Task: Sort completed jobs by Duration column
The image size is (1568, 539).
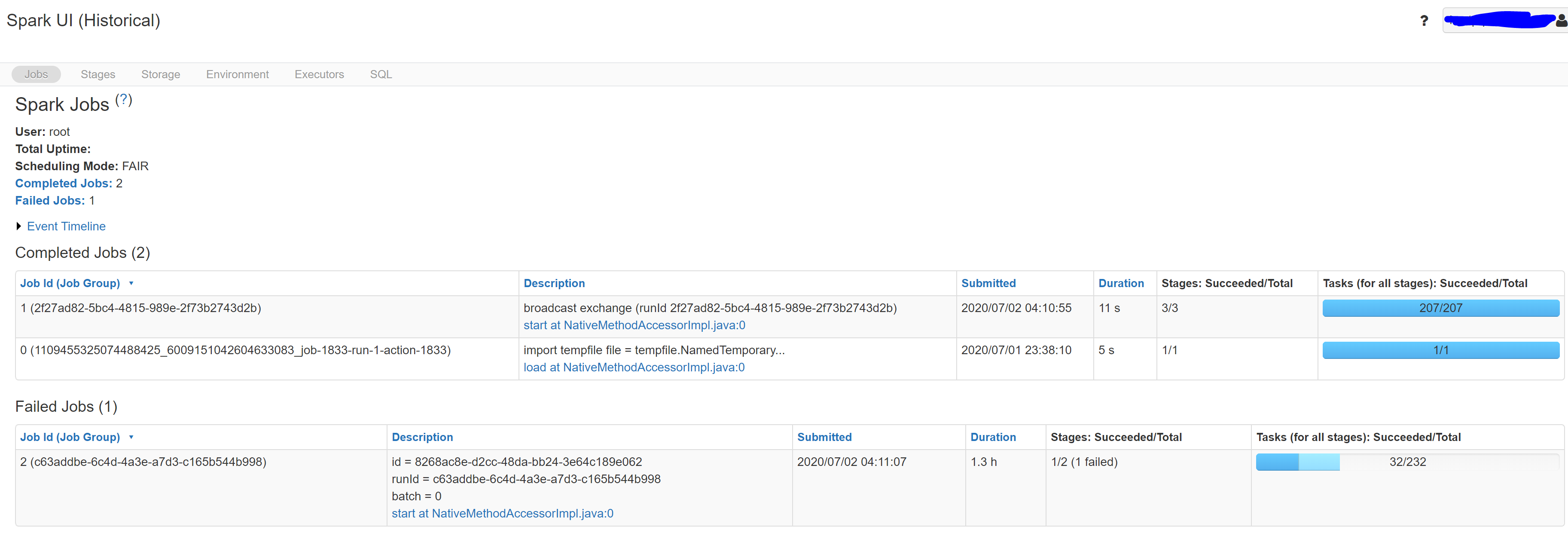Action: pos(1121,283)
